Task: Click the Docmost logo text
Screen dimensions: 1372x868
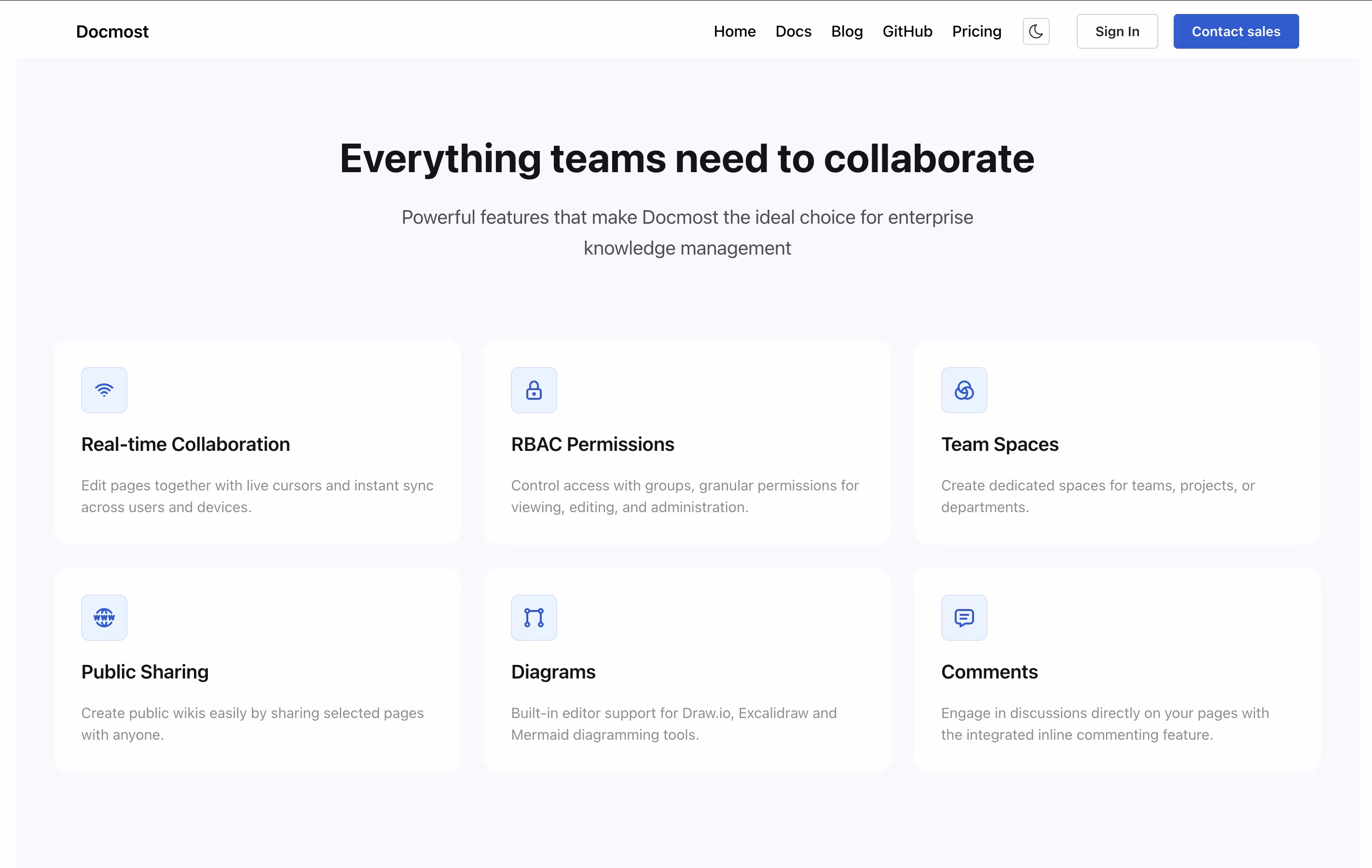Action: [x=112, y=31]
